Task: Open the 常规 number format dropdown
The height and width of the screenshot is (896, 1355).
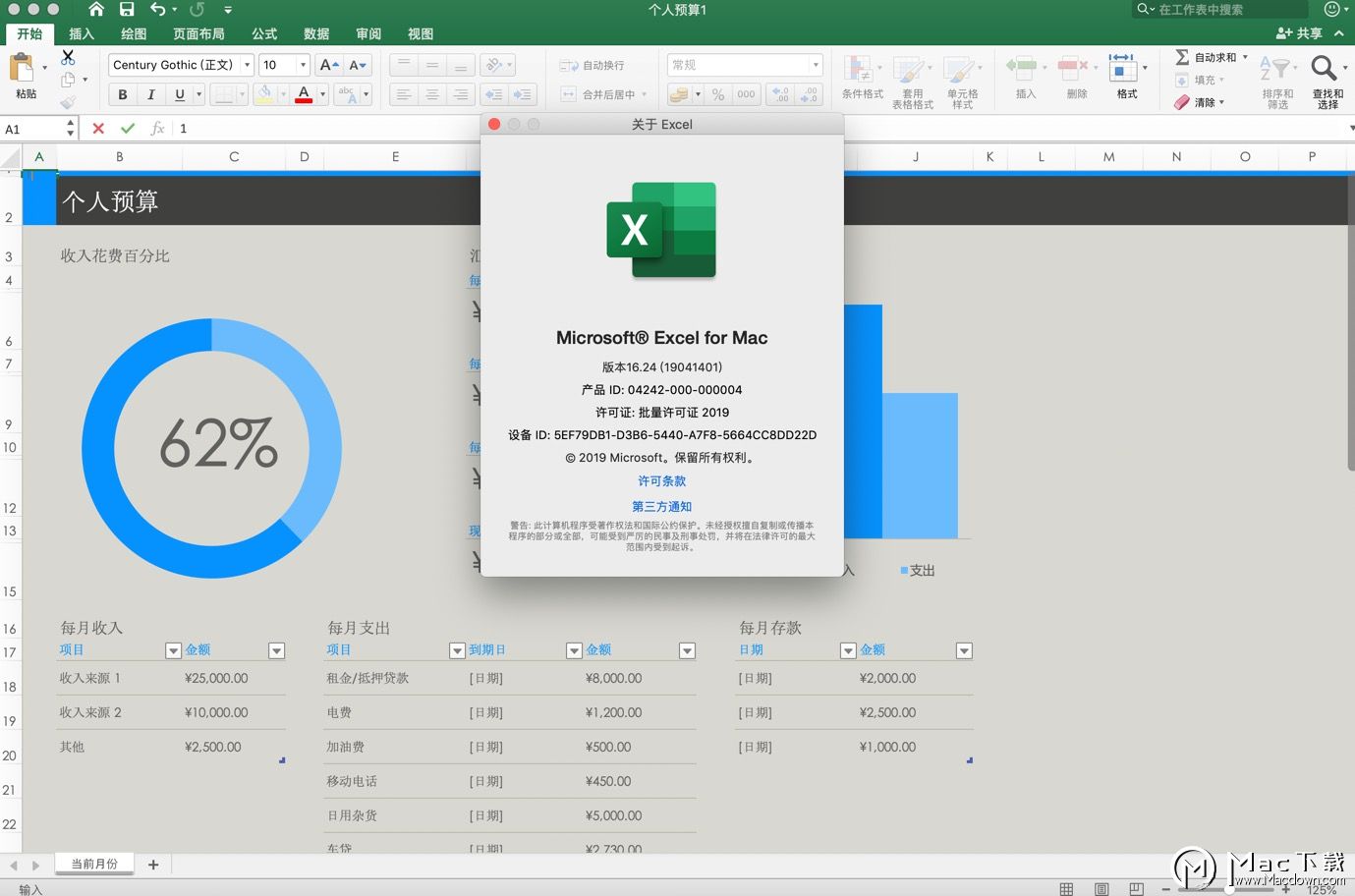Action: (x=816, y=65)
